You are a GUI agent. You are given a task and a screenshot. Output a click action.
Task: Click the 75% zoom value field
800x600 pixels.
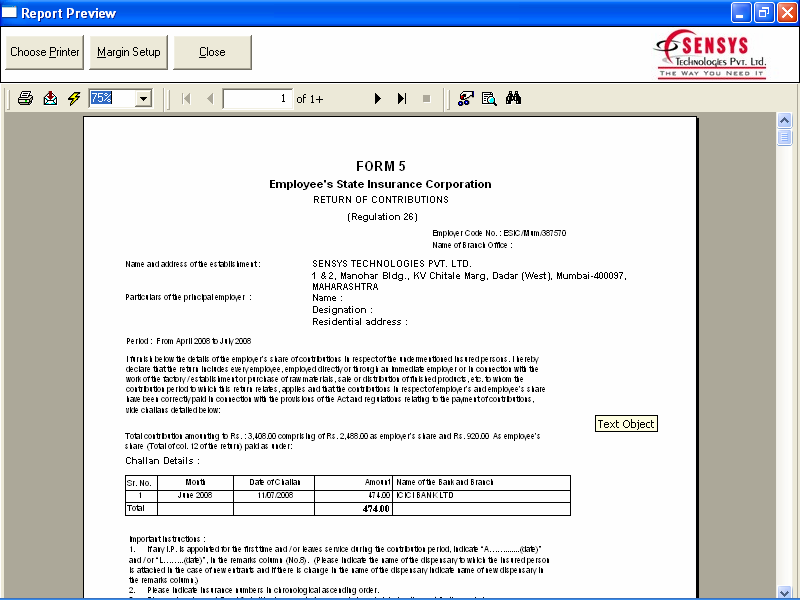click(112, 98)
